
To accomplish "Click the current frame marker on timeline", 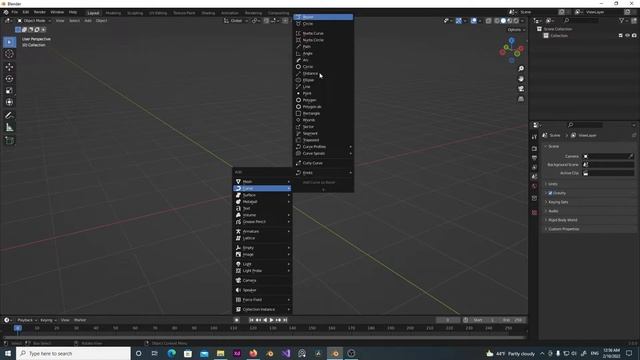I will [x=18, y=328].
